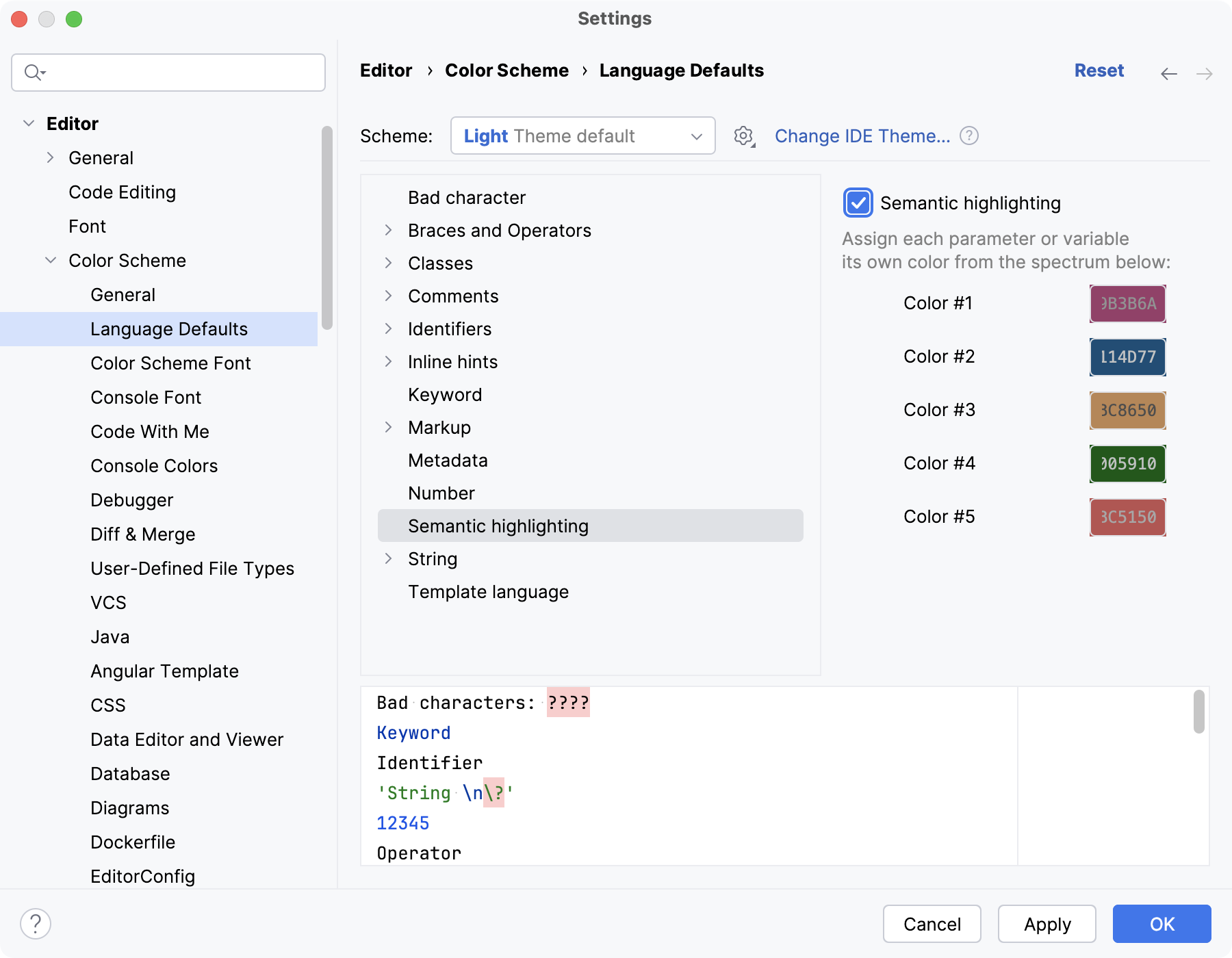Click the Reset link

click(x=1099, y=70)
